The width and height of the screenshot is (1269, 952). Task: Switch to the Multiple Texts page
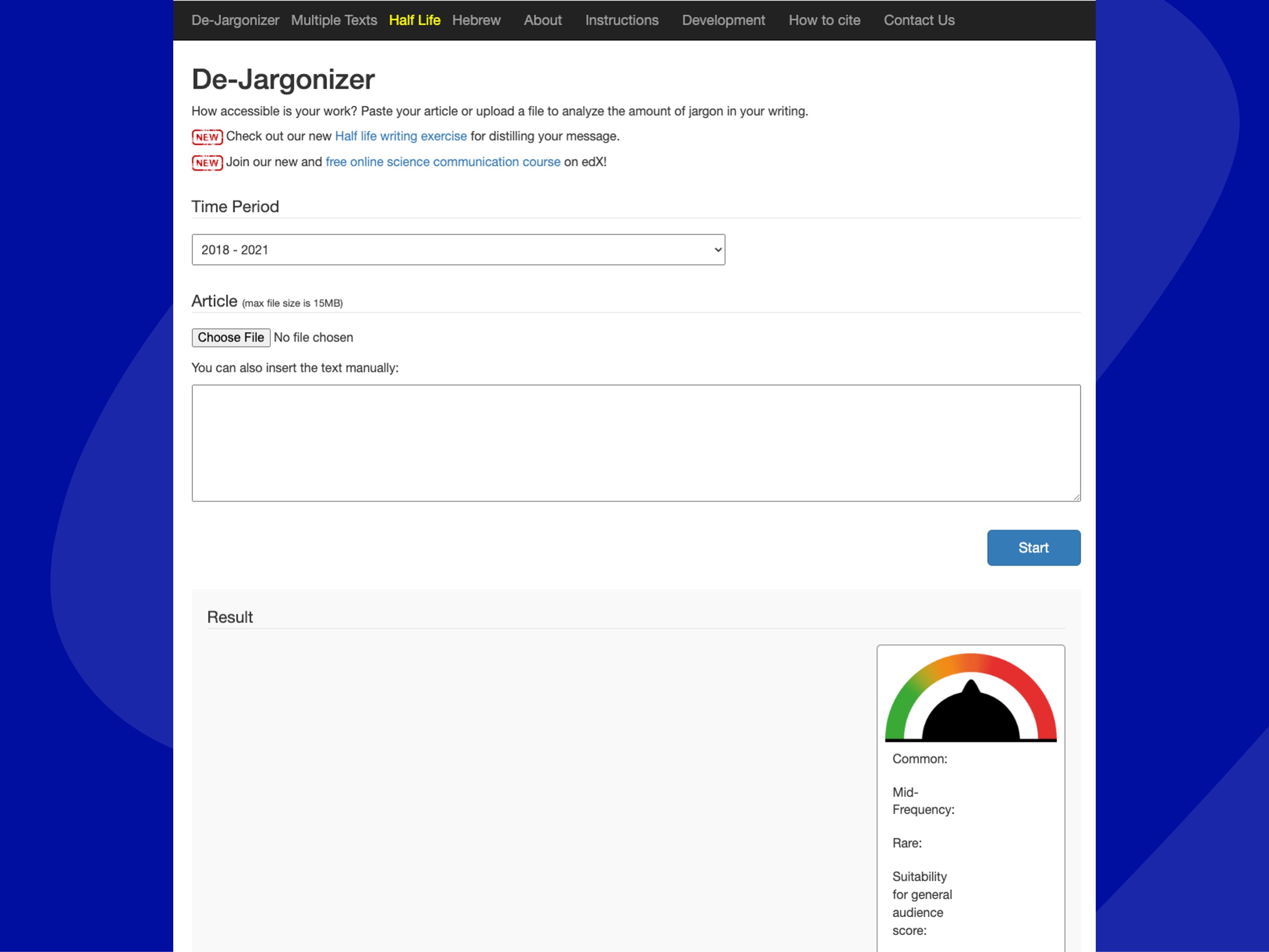(x=334, y=20)
